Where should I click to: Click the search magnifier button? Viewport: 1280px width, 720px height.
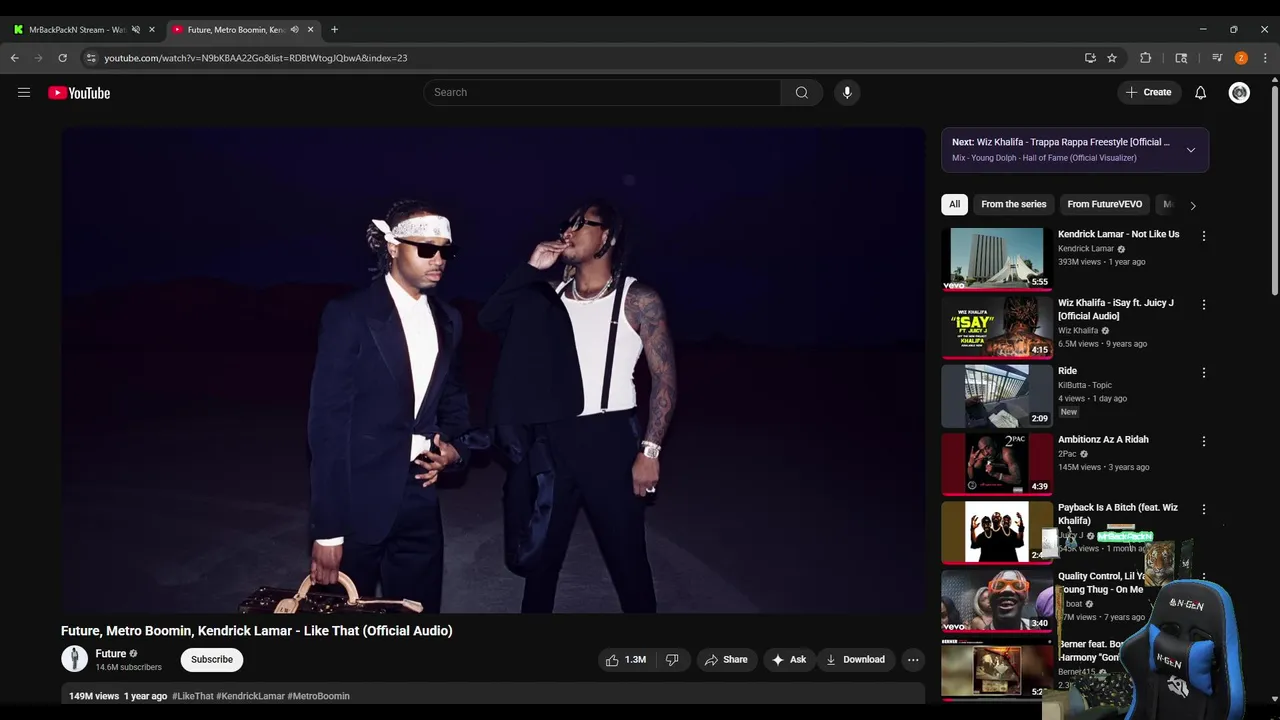(801, 92)
